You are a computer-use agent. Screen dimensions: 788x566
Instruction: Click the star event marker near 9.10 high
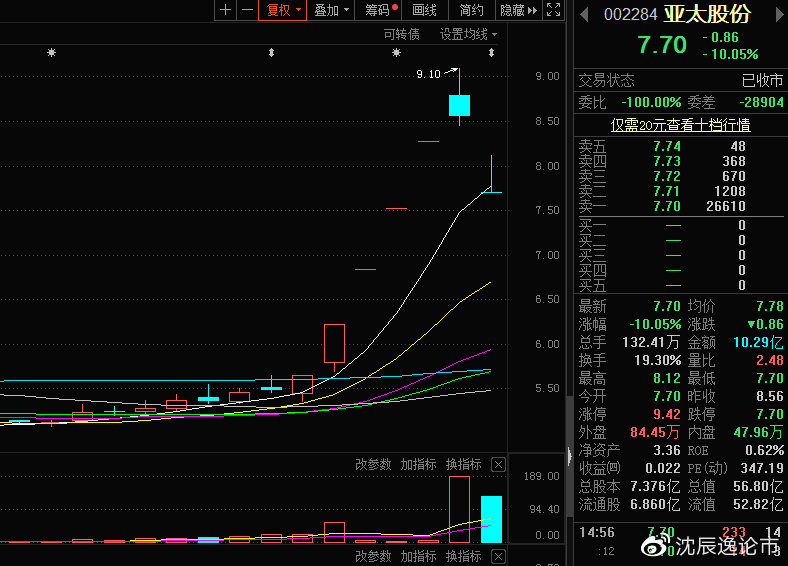pos(397,52)
